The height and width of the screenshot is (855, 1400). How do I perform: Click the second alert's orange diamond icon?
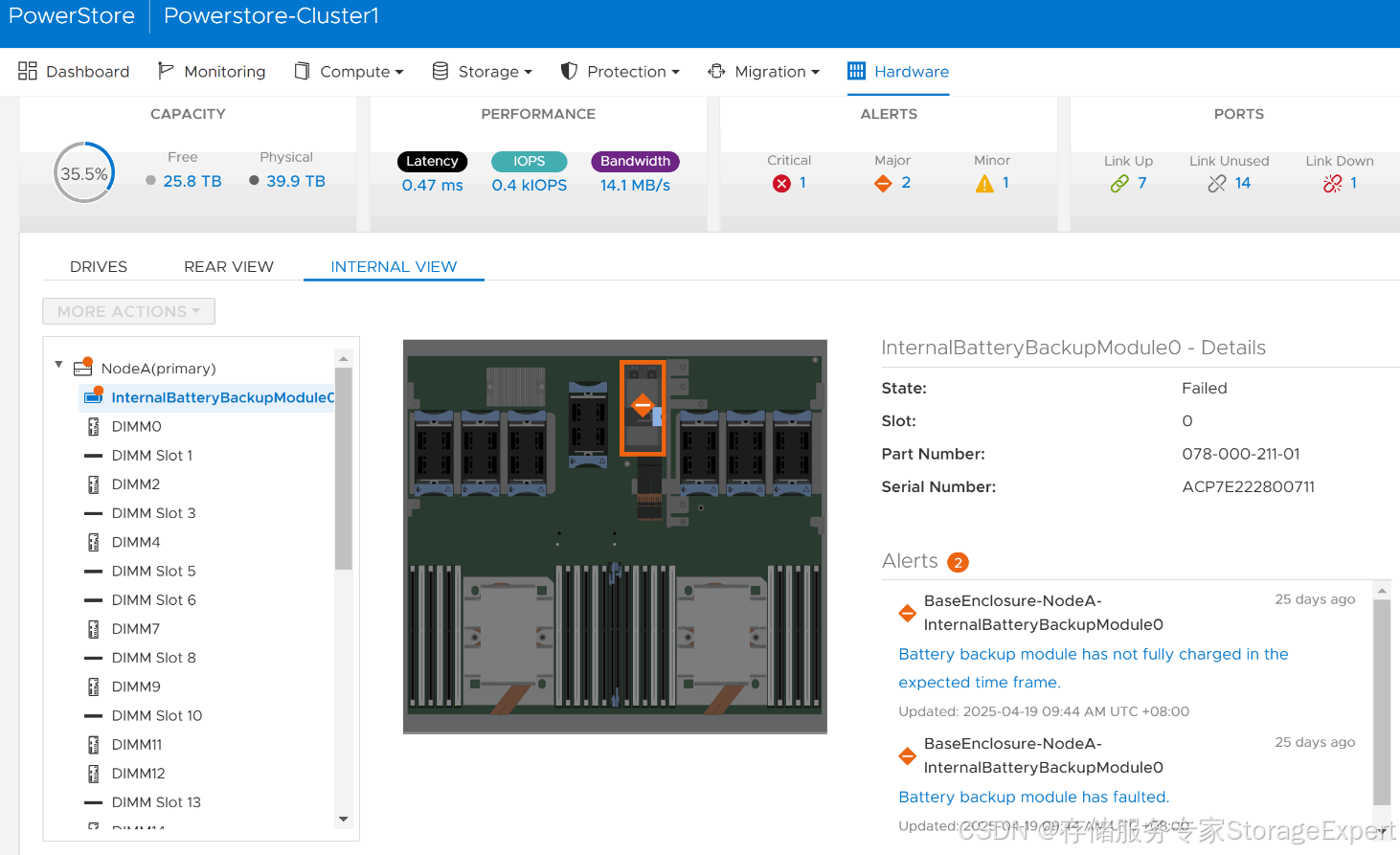(x=908, y=756)
